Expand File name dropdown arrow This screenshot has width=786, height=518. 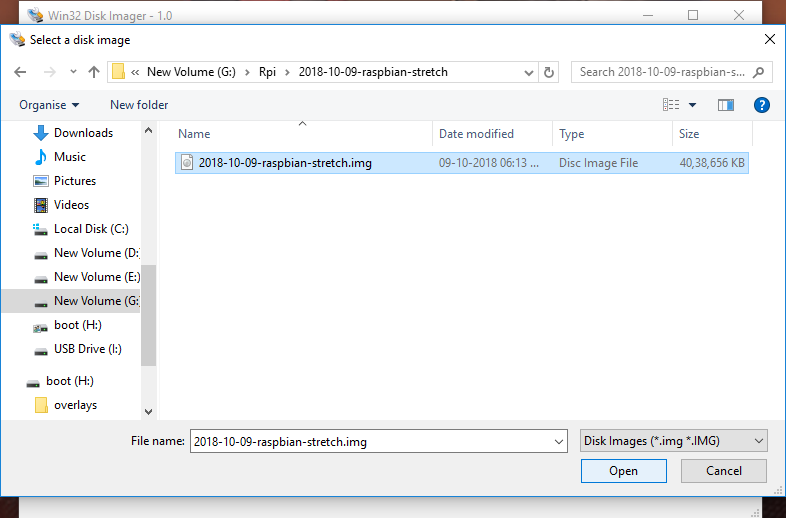[558, 442]
